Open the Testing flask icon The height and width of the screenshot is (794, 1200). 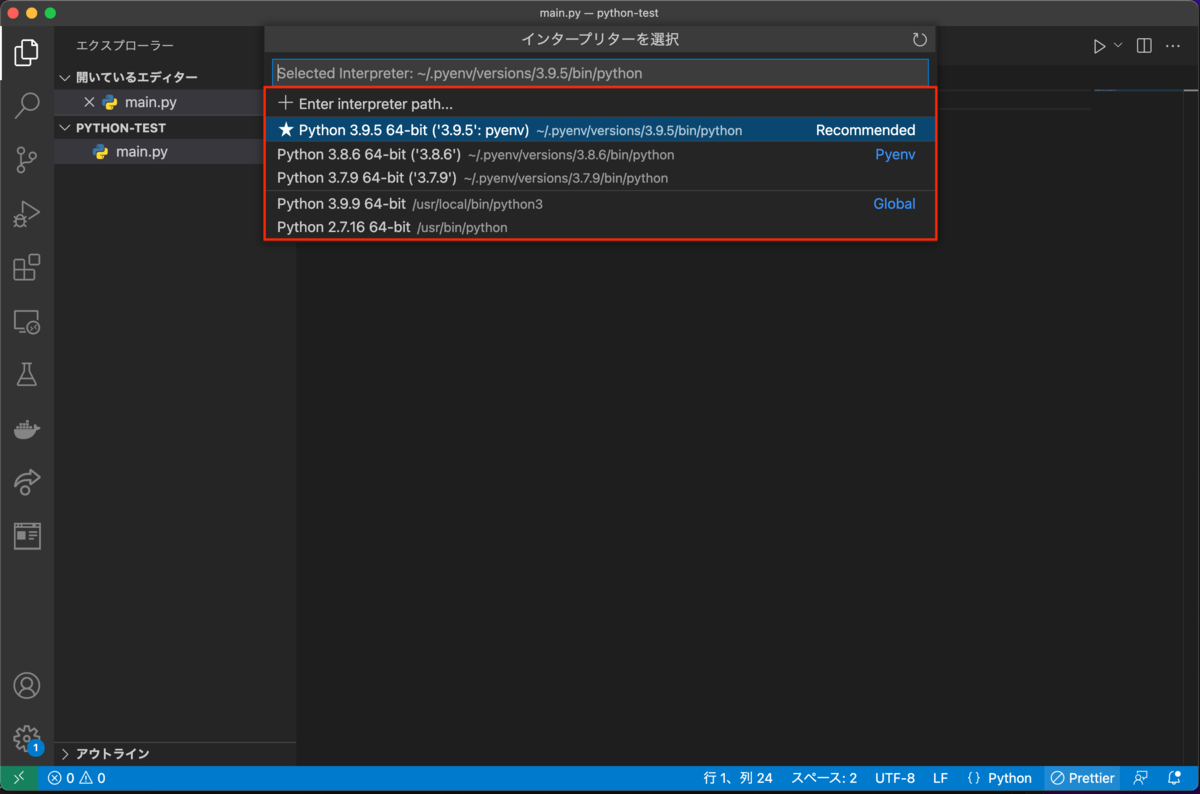pos(27,375)
